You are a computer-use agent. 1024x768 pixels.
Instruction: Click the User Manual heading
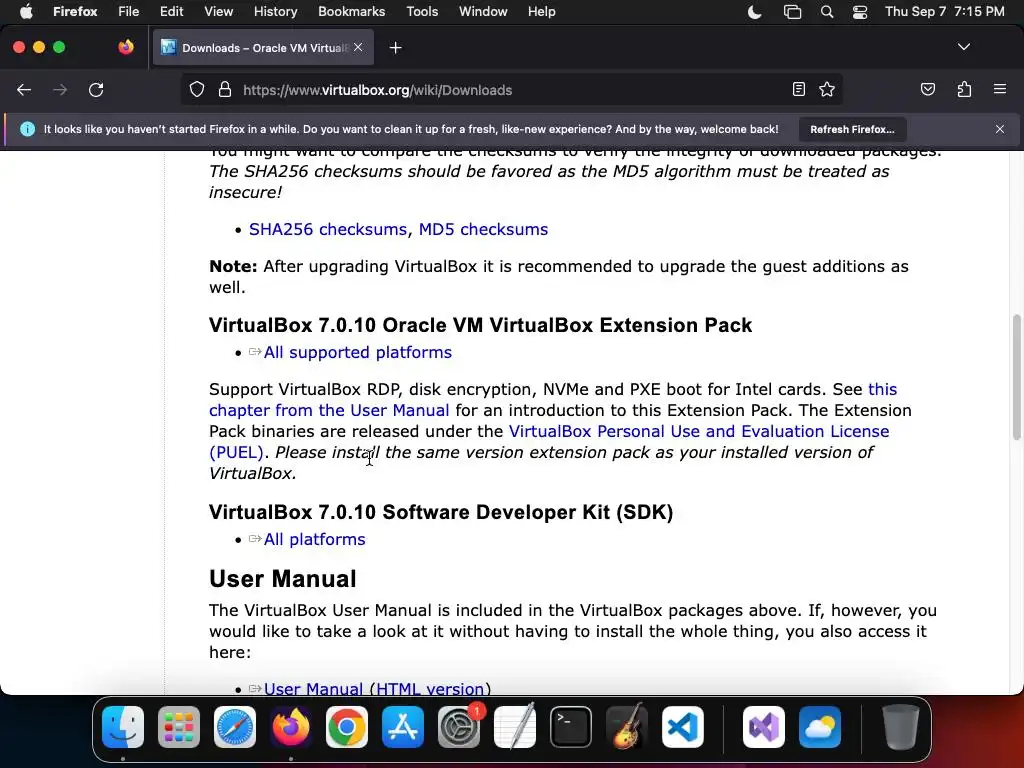point(283,579)
